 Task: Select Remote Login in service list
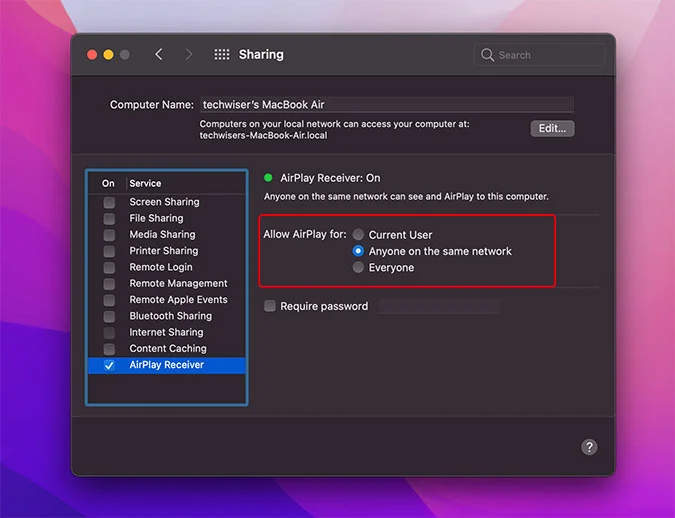coord(160,267)
